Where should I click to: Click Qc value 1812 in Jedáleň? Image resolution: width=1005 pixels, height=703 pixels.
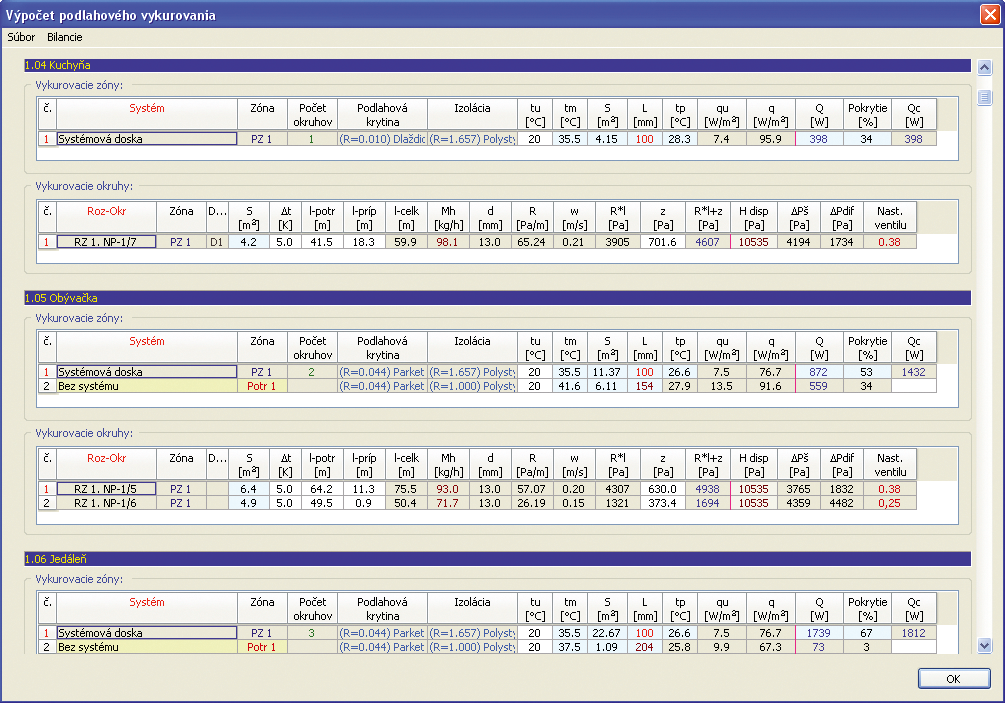click(x=913, y=633)
